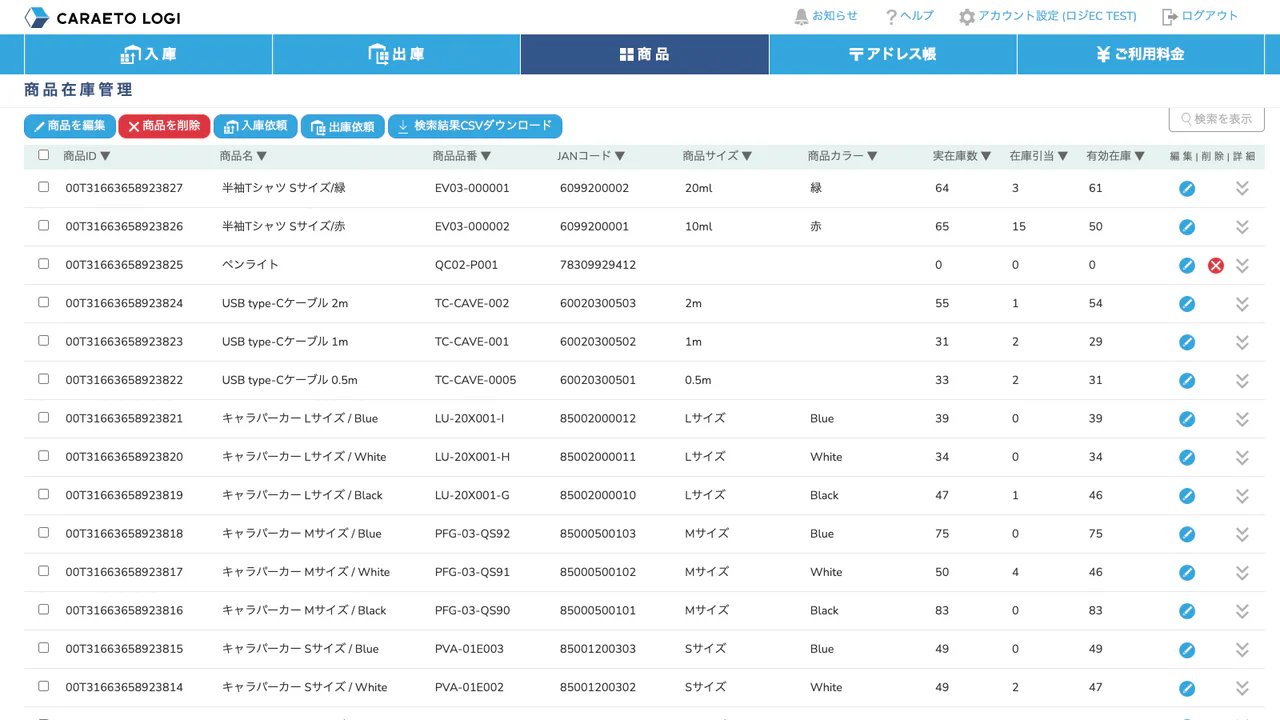The width and height of the screenshot is (1280, 720).
Task: Select product ID 00T31663658923814
Action: coord(124,687)
